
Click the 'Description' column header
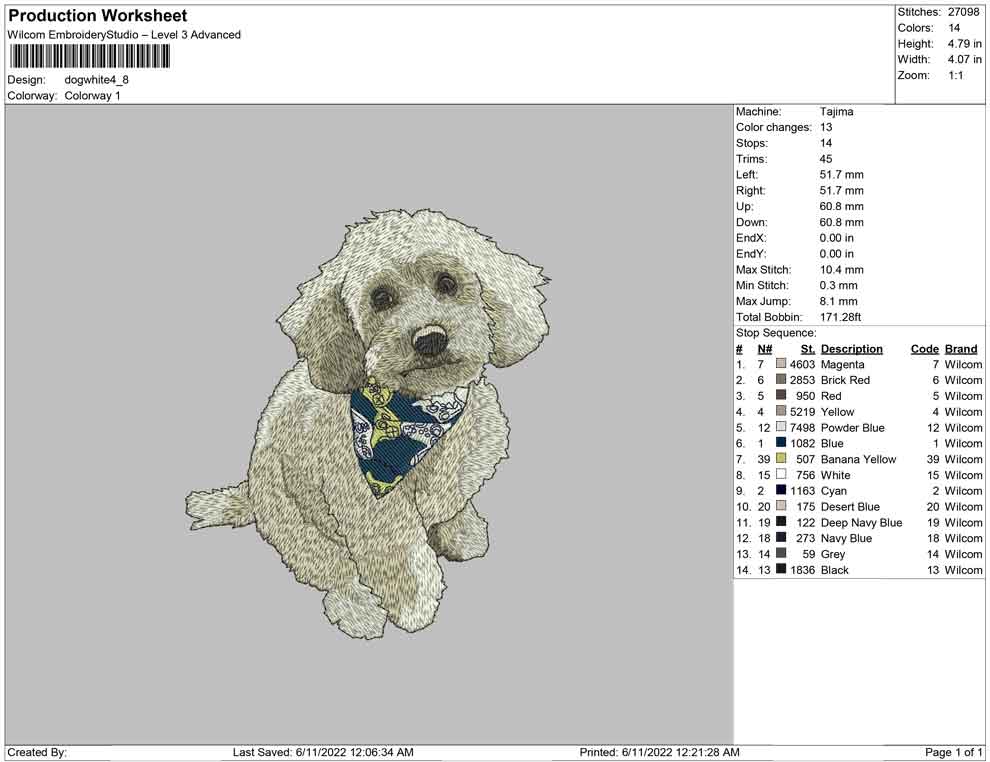[x=852, y=349]
